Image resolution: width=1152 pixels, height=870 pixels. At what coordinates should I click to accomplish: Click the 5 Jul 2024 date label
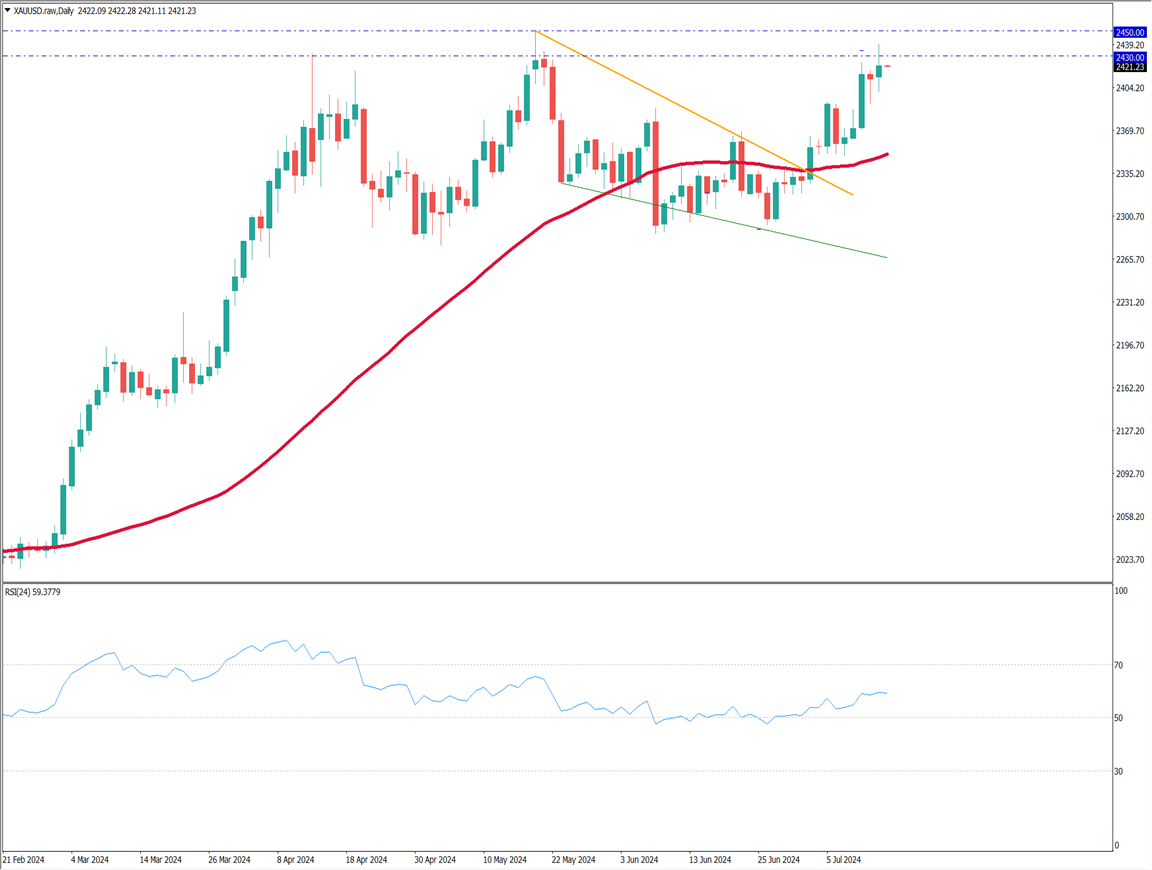(846, 859)
